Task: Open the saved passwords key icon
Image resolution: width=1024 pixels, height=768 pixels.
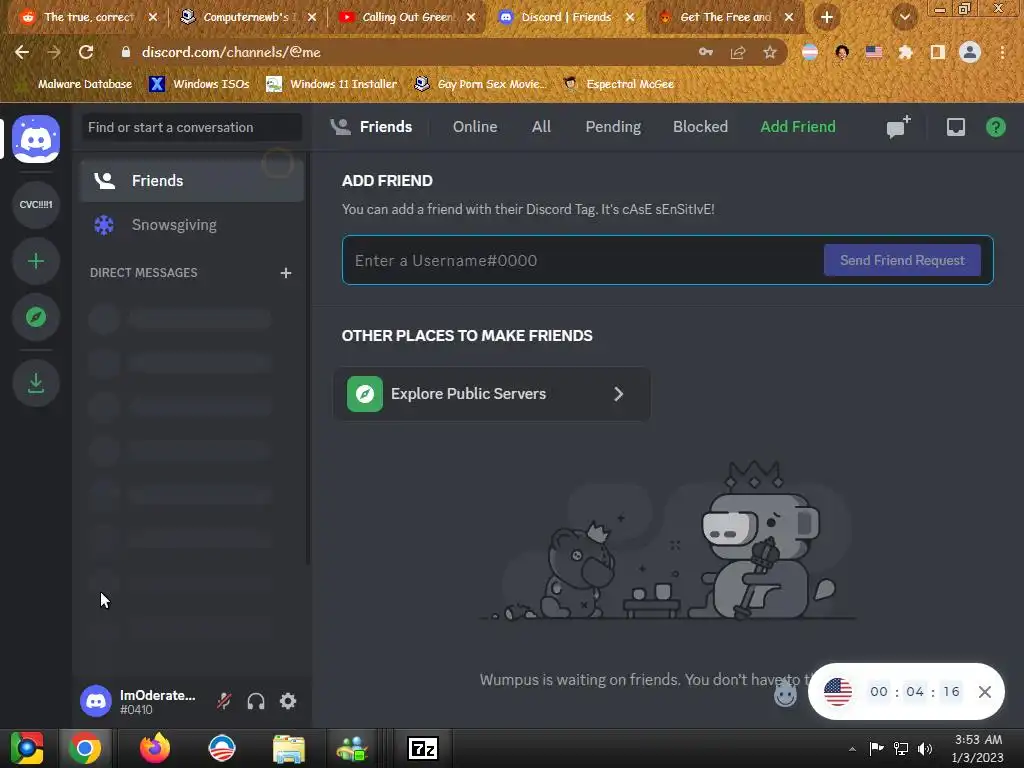Action: tap(705, 52)
